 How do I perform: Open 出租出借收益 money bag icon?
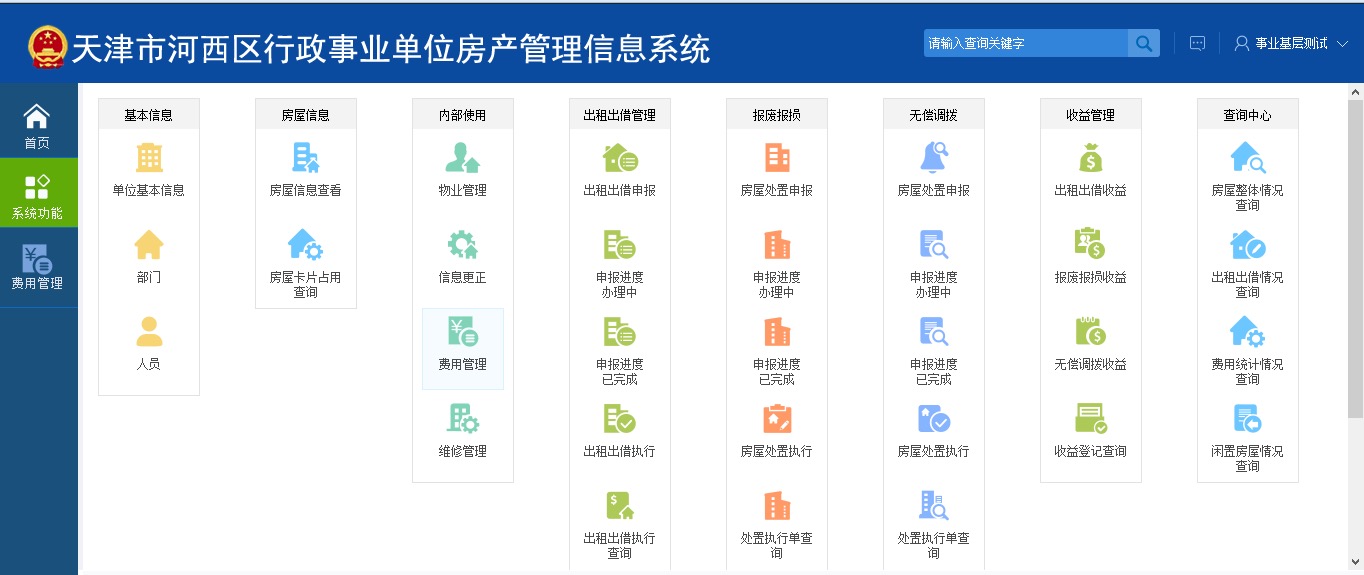(x=1090, y=158)
